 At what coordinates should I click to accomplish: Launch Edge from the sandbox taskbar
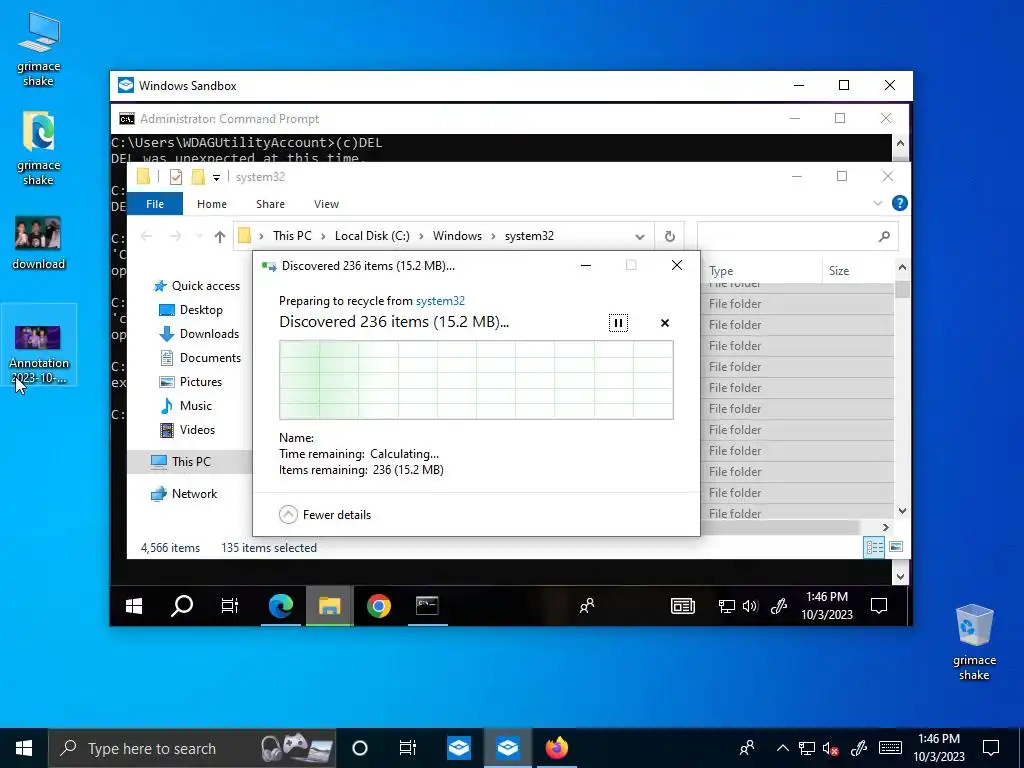[x=281, y=606]
